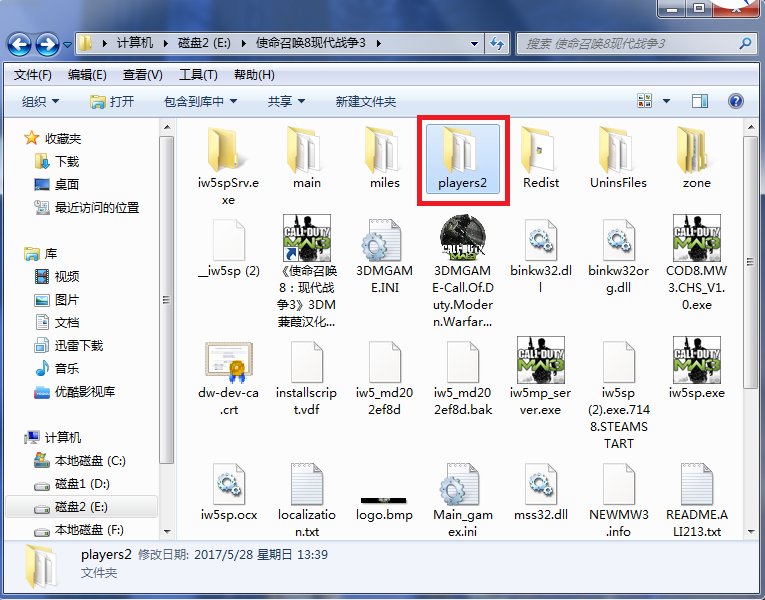Expand the arrow after 磁盘2 (E:) breadcrumb
Image resolution: width=765 pixels, height=600 pixels.
[x=244, y=43]
